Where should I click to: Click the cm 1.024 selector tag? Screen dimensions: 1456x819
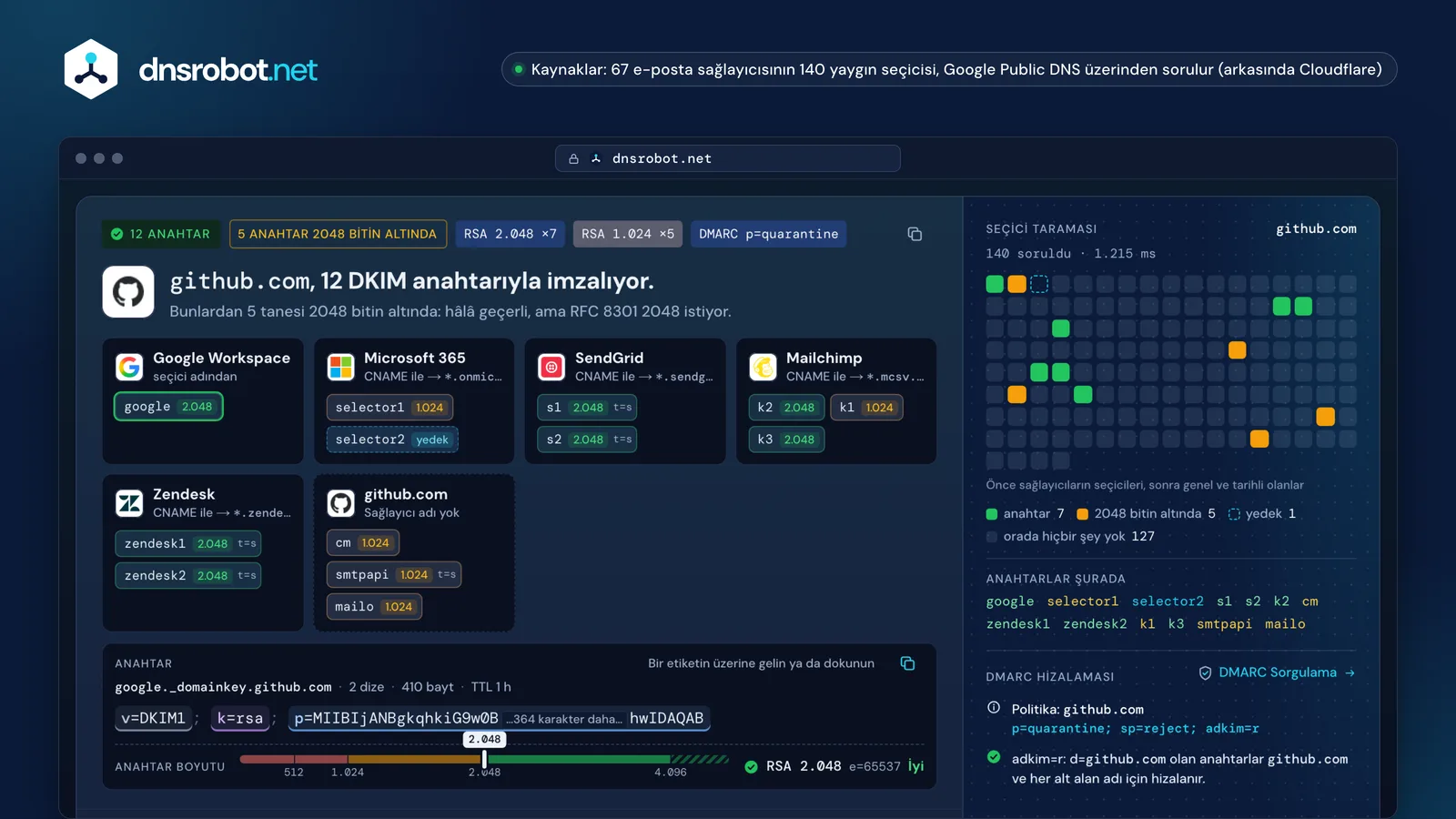[362, 542]
